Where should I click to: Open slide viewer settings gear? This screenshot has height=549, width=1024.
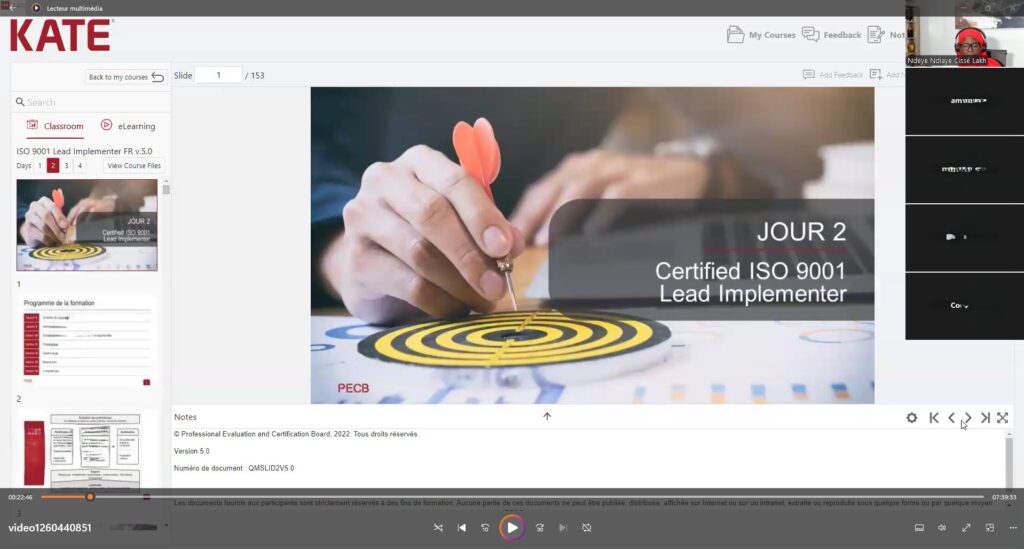coord(912,418)
